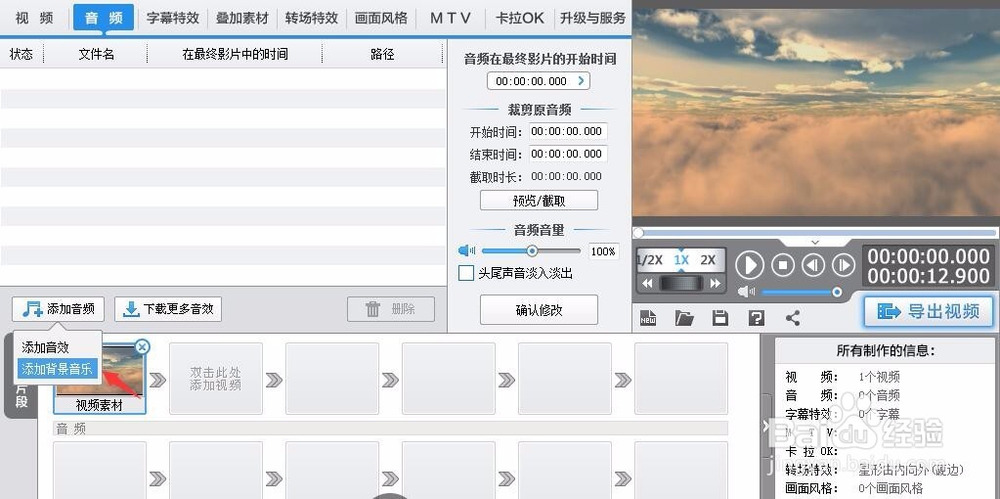Click the 确认修改 button
The height and width of the screenshot is (499, 1000).
click(x=539, y=310)
